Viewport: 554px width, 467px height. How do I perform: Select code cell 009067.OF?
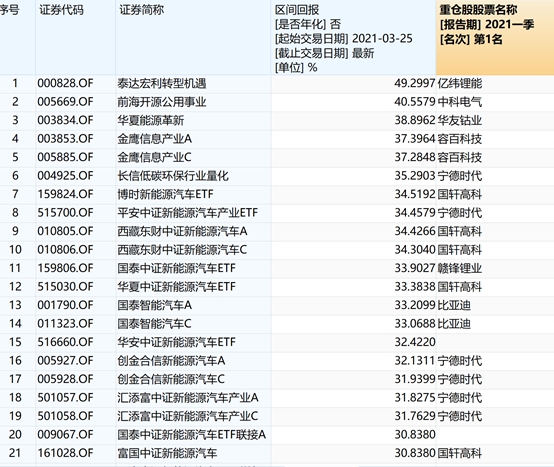click(x=65, y=434)
